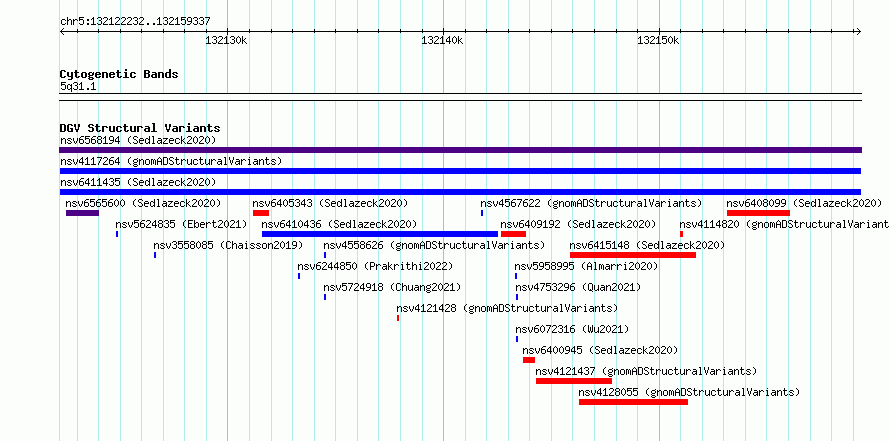Click the chr5:132122232..132159337 coordinate text
The height and width of the screenshot is (441, 890).
click(x=135, y=22)
